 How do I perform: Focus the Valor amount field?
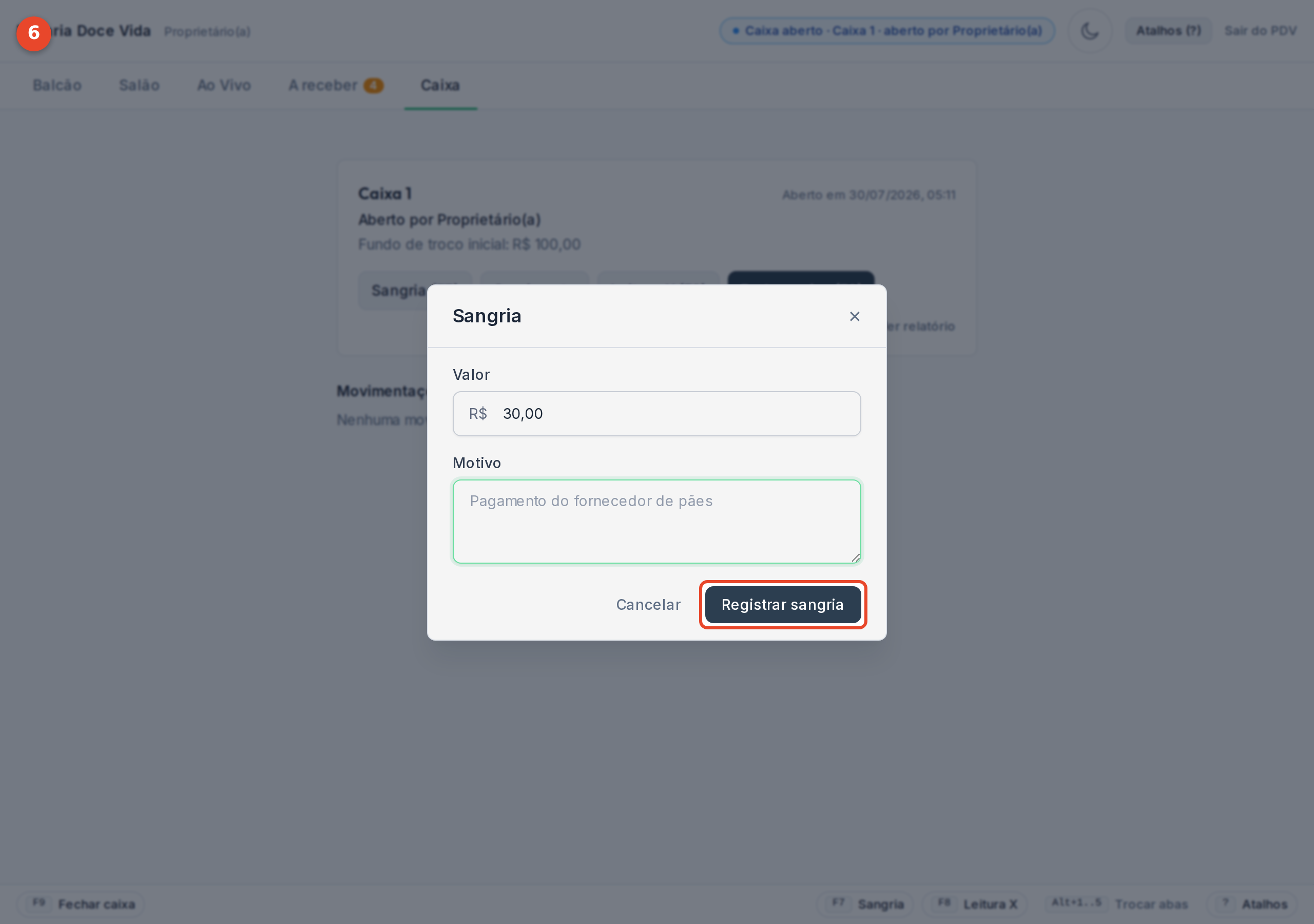[x=656, y=413]
